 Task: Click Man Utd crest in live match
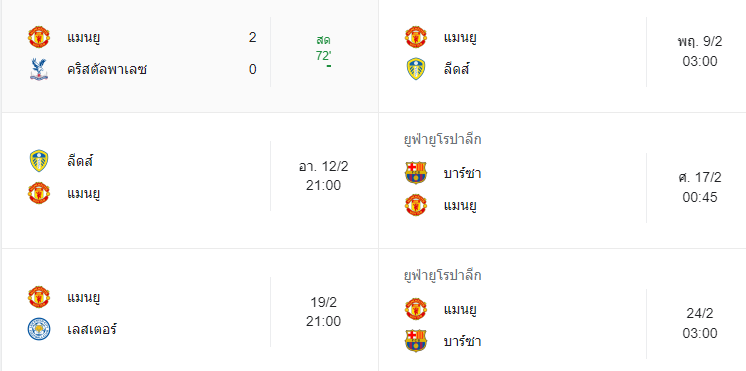39,37
